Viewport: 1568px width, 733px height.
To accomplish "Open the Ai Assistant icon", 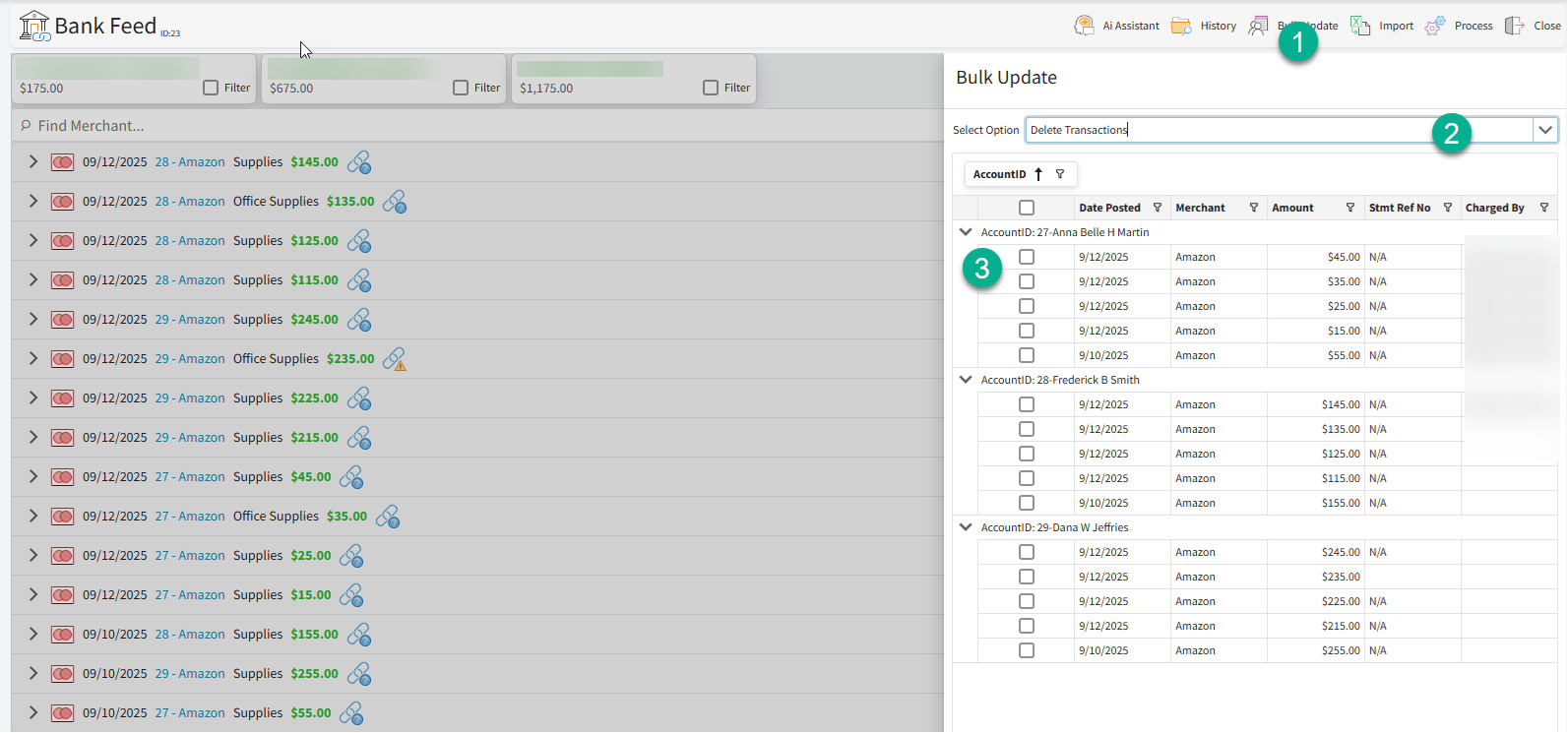I will click(x=1084, y=26).
